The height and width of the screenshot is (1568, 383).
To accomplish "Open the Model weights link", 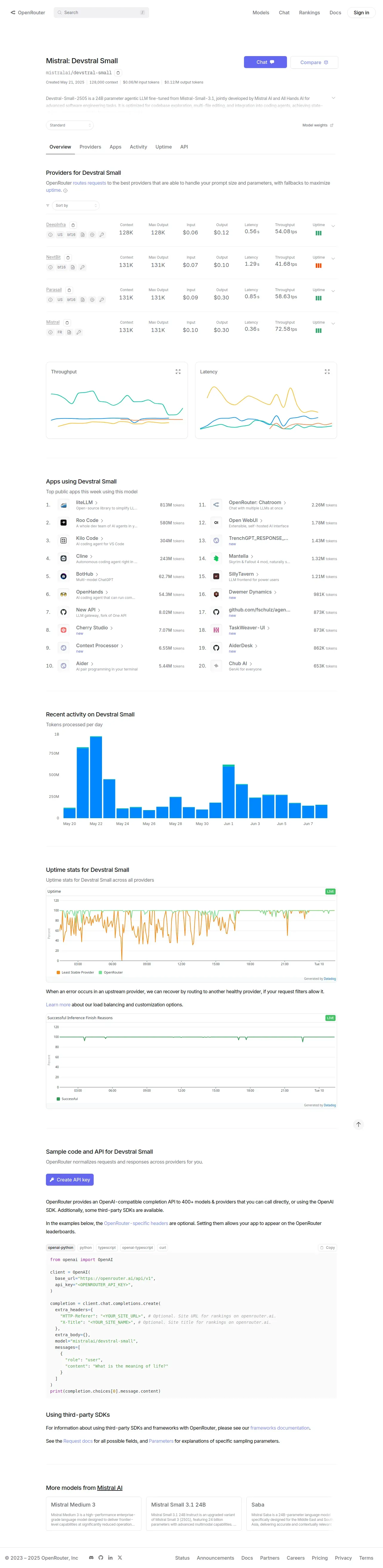I will (x=318, y=125).
